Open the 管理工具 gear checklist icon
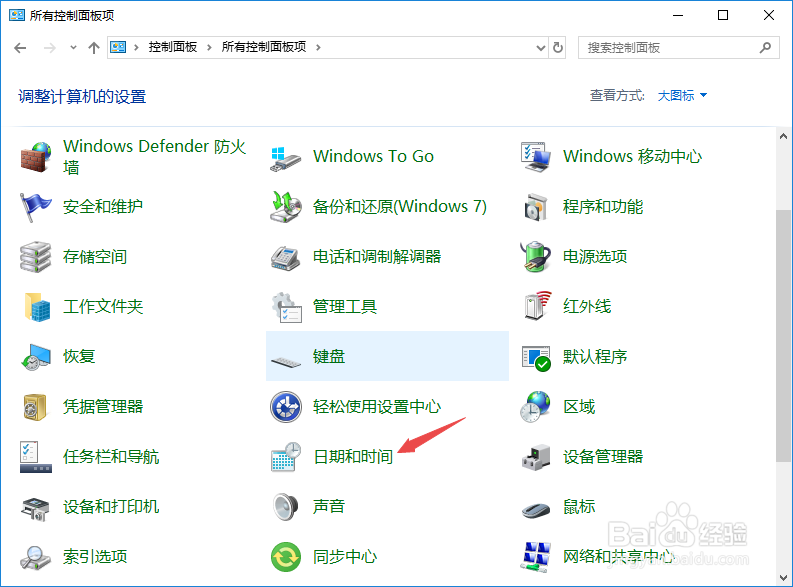The width and height of the screenshot is (793, 587). point(286,307)
